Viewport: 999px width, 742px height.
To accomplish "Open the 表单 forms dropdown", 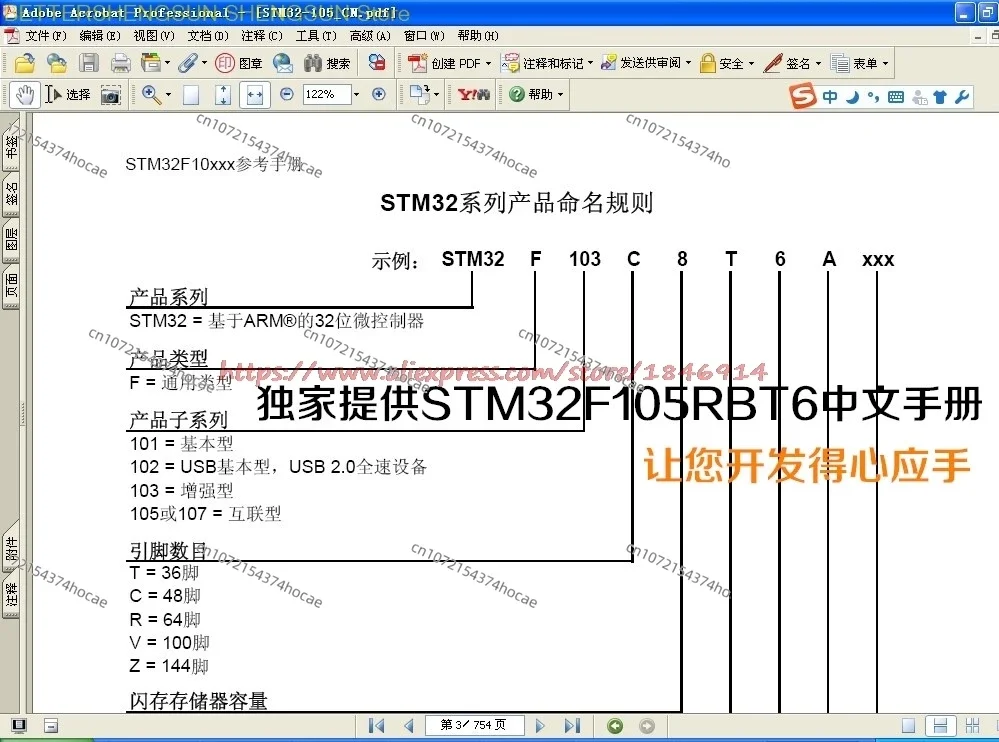I will point(860,63).
